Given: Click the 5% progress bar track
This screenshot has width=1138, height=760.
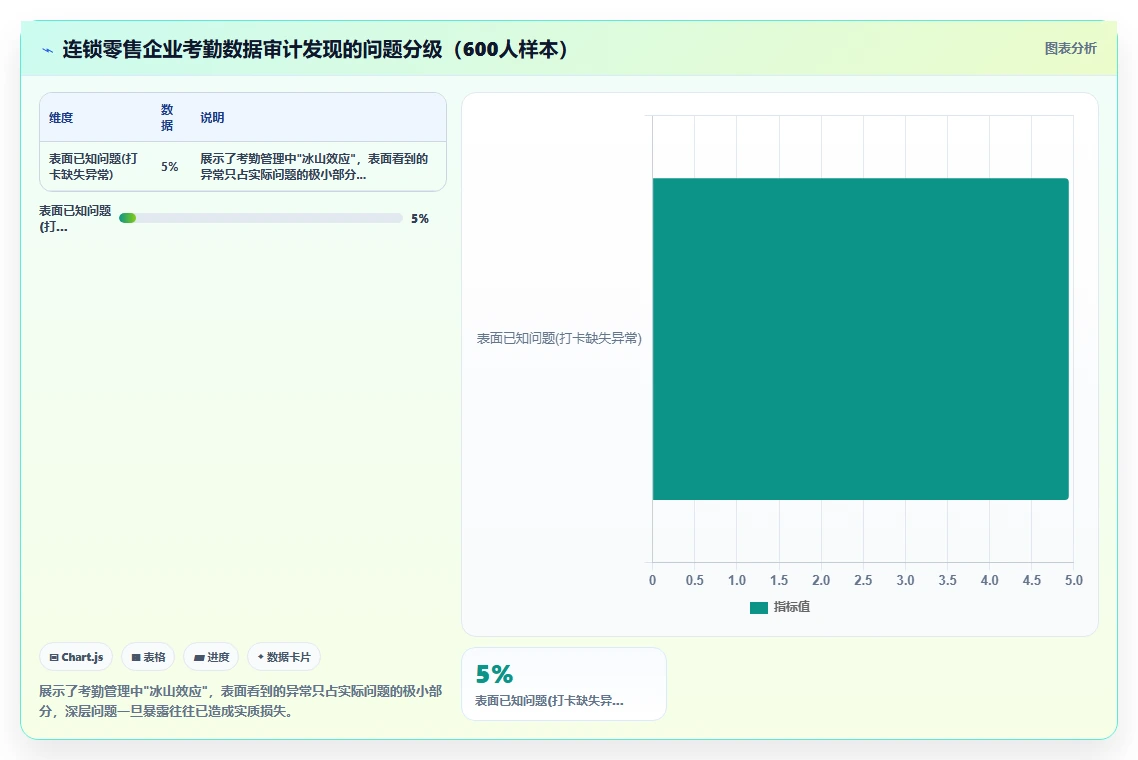Looking at the screenshot, I should tap(261, 218).
